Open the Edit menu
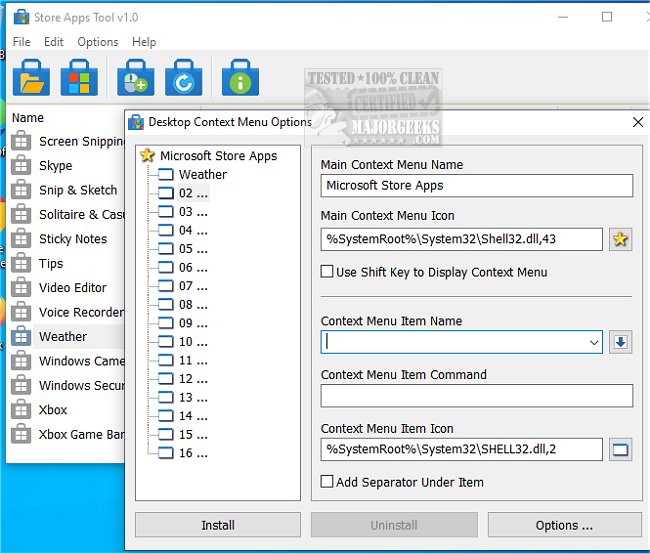This screenshot has height=554, width=650. [x=53, y=42]
